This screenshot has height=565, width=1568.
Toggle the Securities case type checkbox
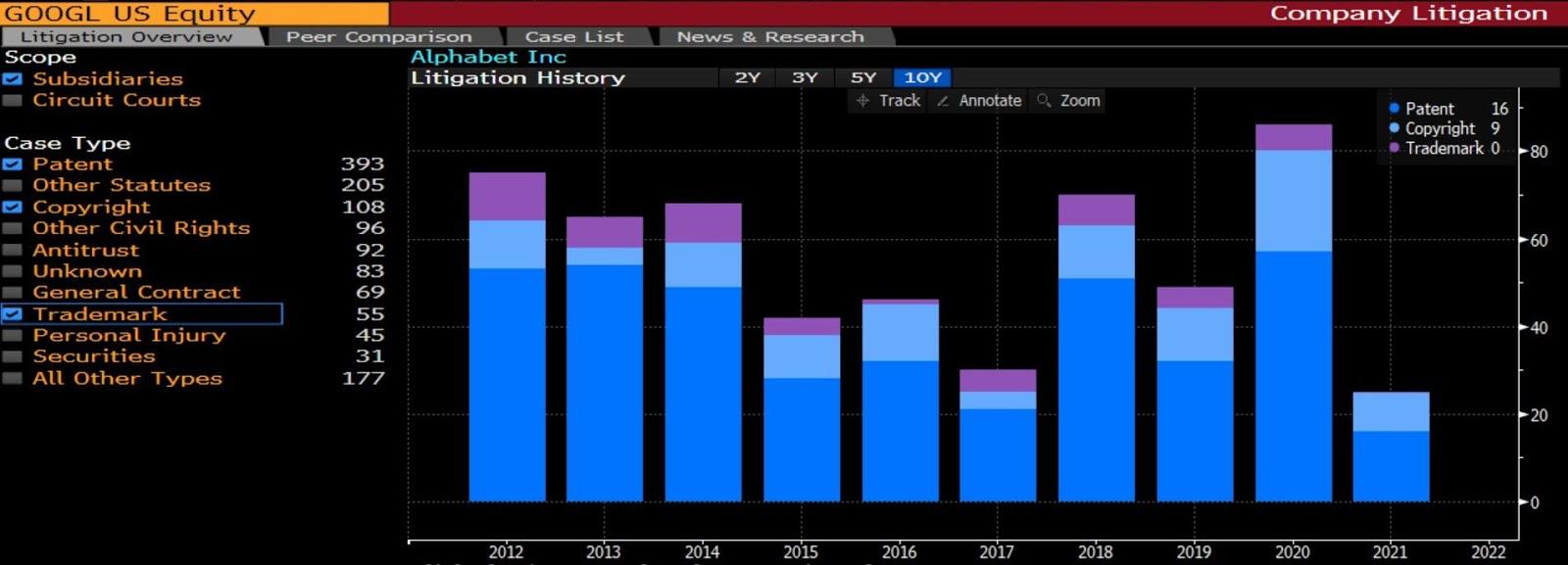(13, 356)
